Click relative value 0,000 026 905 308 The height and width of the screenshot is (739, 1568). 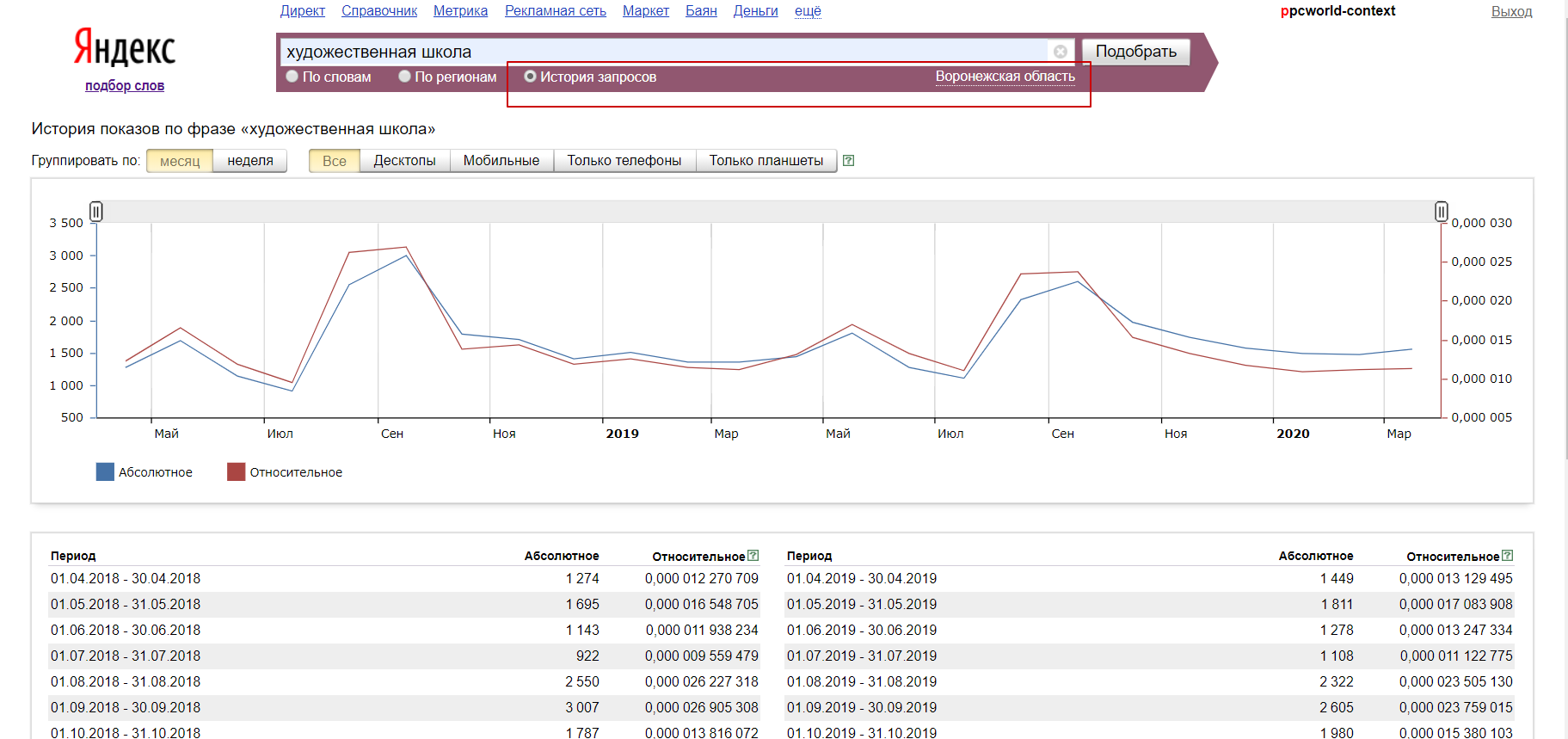[702, 708]
